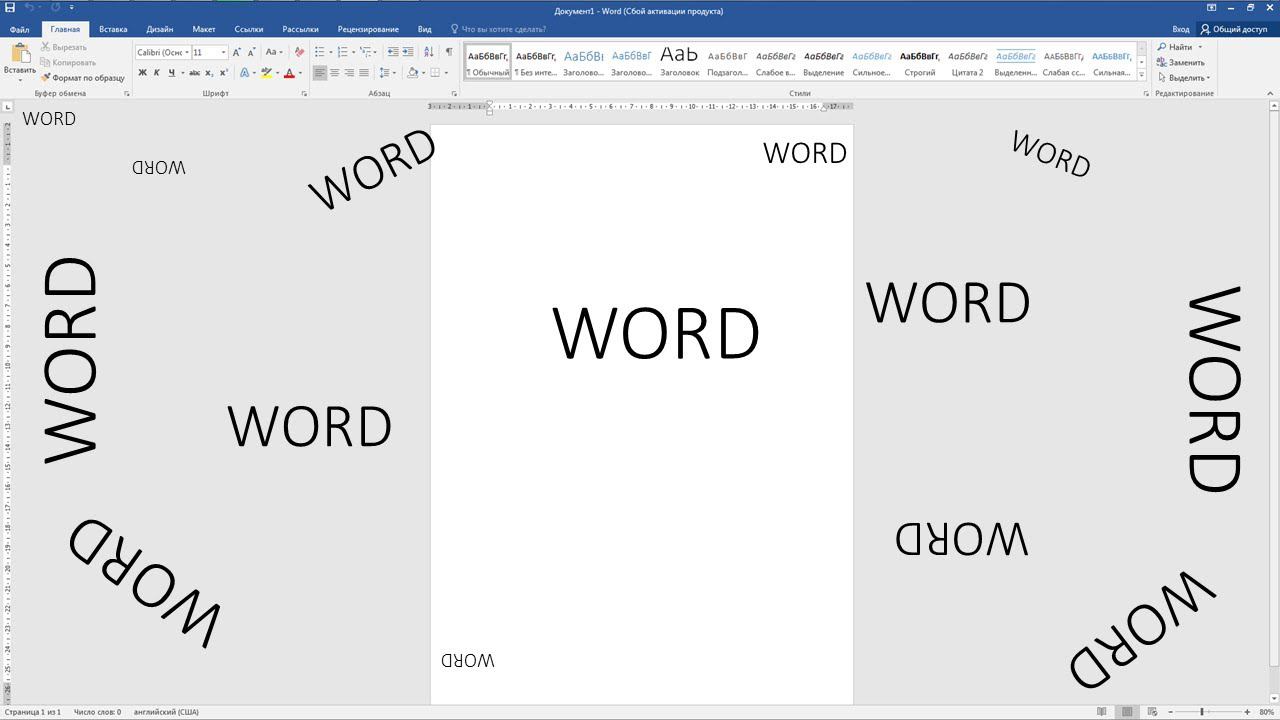Apply strikethrough formatting (abc)
The height and width of the screenshot is (720, 1280).
click(194, 73)
